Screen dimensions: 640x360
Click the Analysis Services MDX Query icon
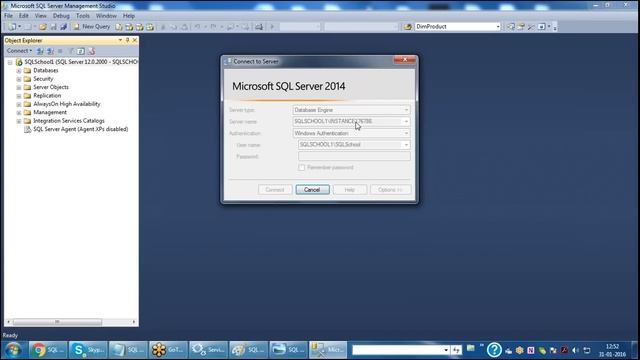pos(129,27)
